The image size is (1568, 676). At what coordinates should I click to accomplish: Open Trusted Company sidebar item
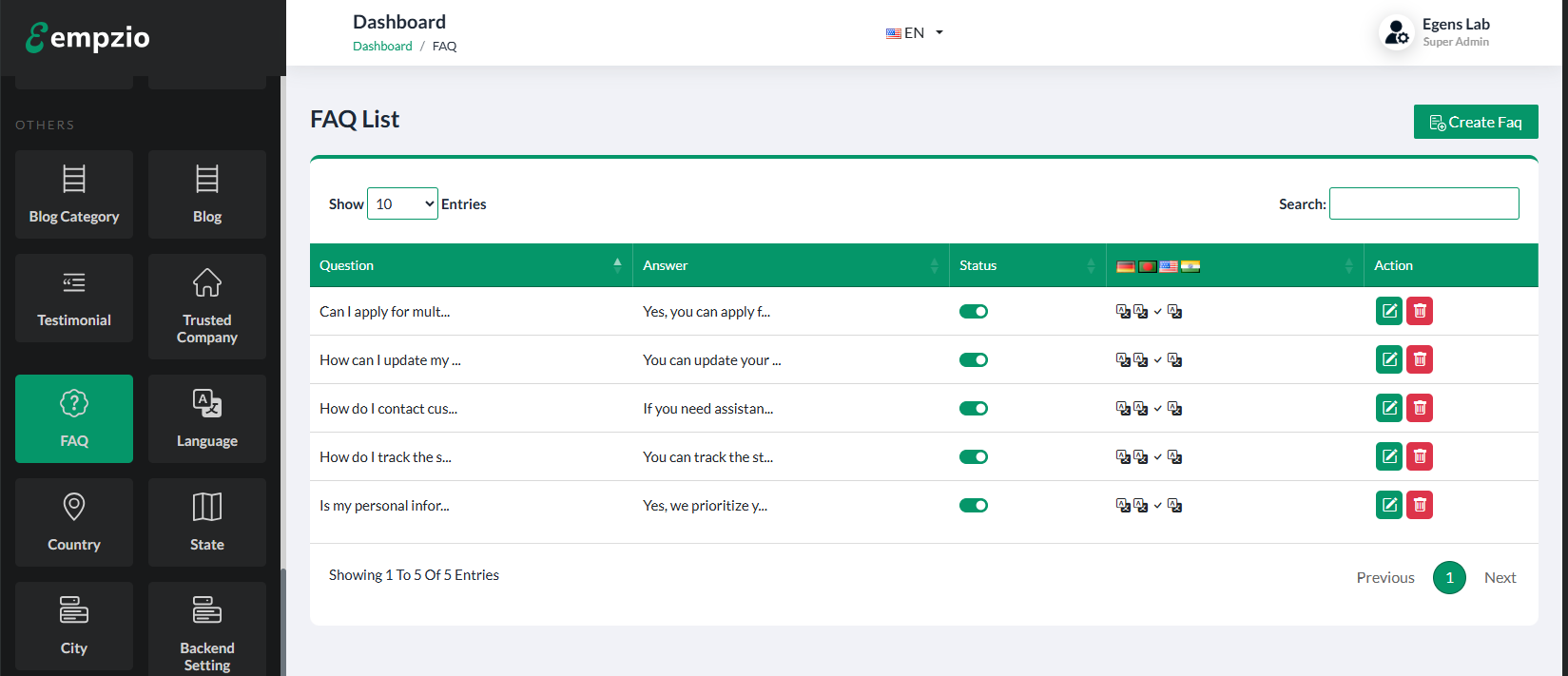point(207,306)
